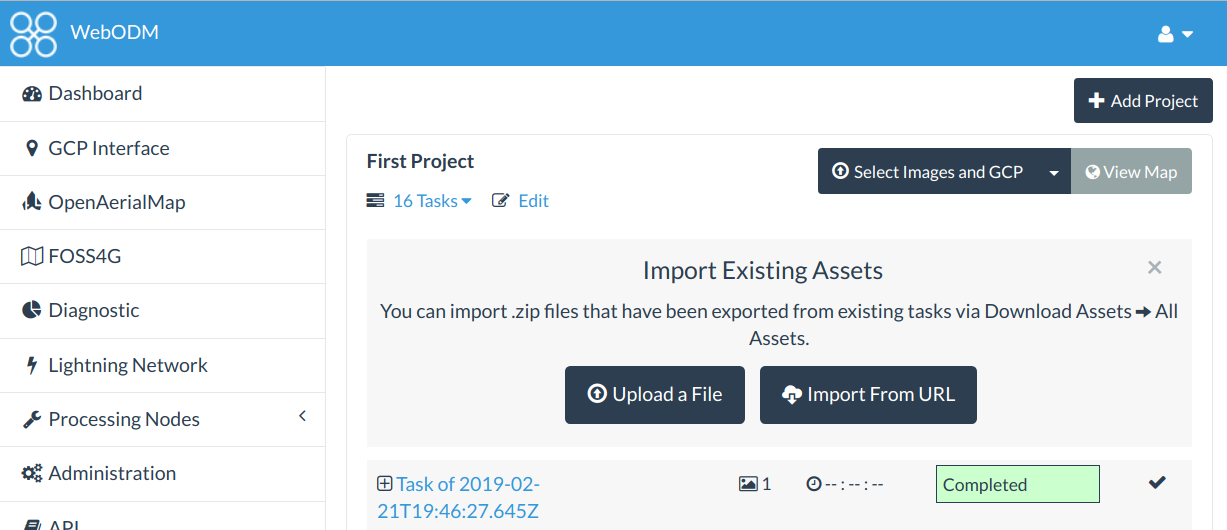Click the First Project title
Viewport: 1227px width, 530px height.
click(420, 161)
